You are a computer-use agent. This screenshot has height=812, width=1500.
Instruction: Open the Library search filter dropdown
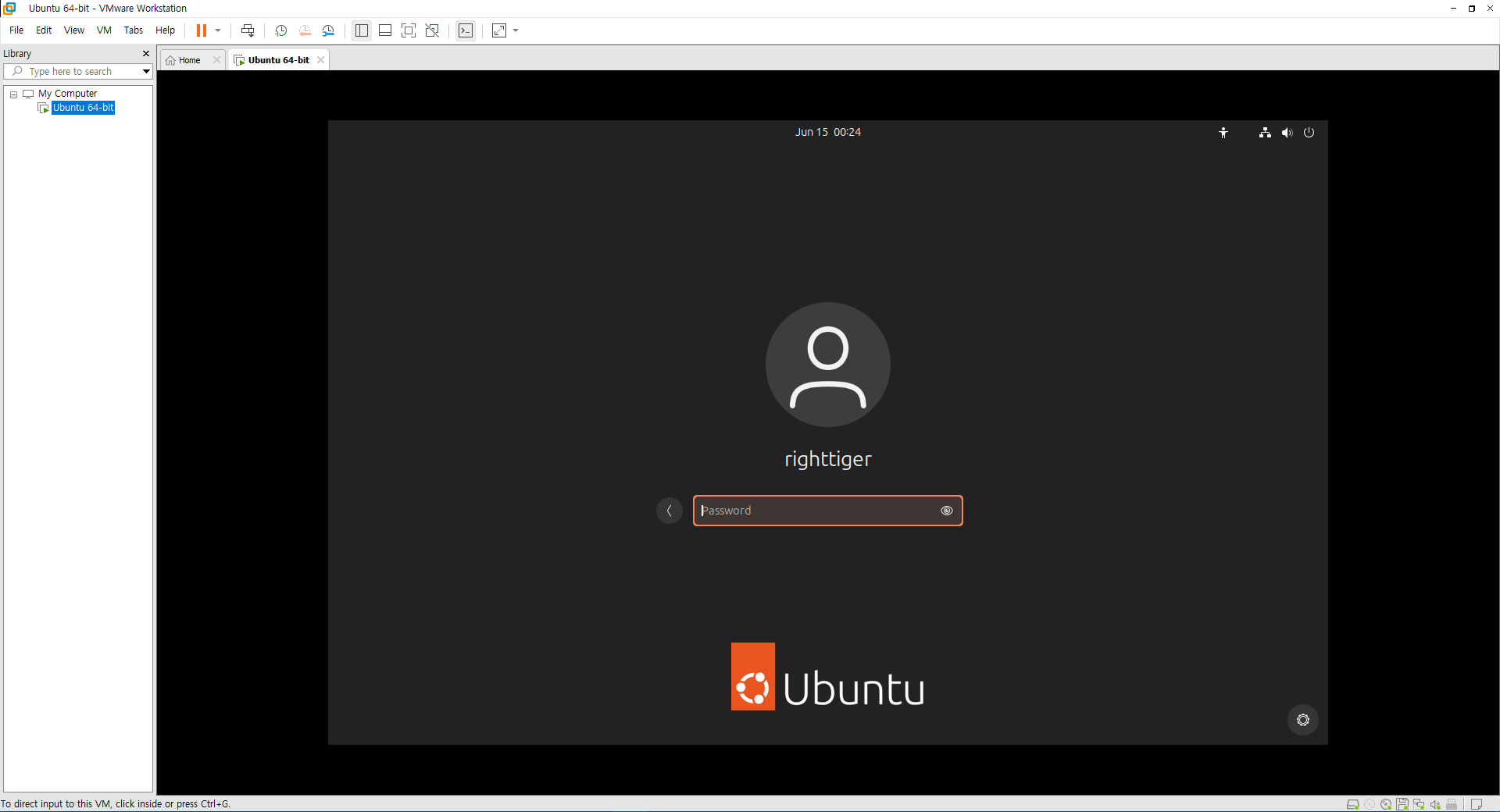click(x=146, y=72)
